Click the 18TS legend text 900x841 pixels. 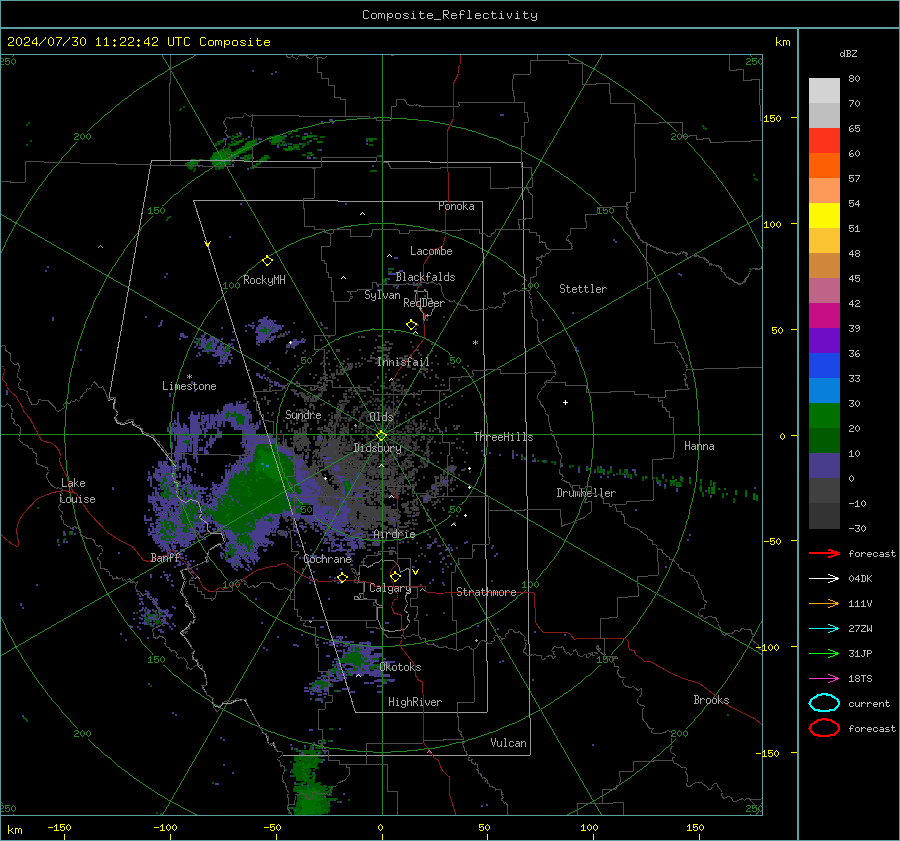point(860,679)
